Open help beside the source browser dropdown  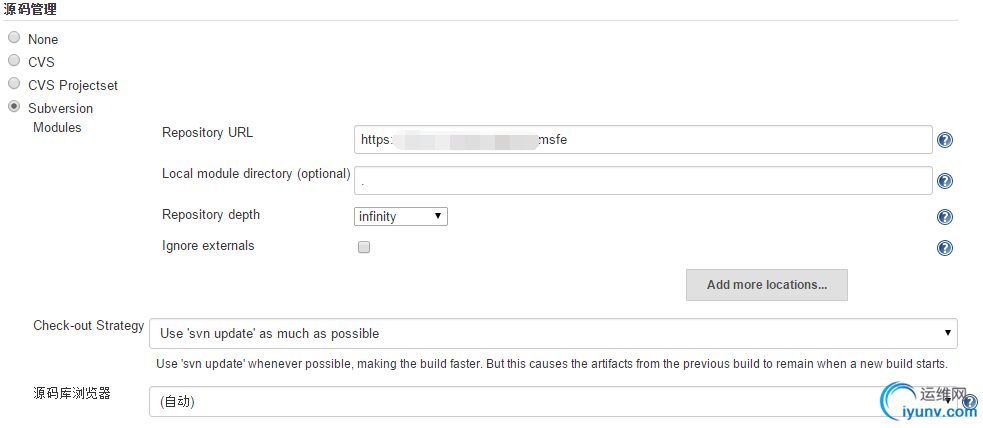[x=970, y=402]
